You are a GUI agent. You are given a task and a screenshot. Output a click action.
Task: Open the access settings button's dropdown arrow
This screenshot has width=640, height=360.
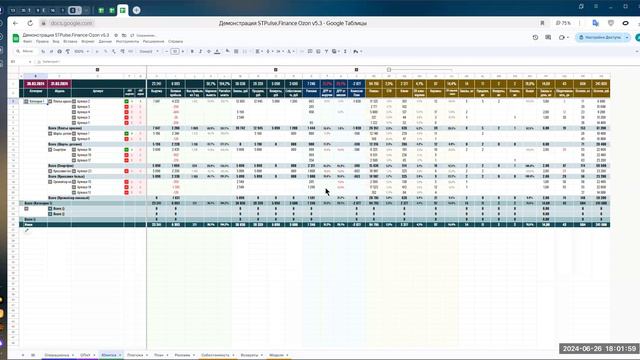[x=627, y=37]
